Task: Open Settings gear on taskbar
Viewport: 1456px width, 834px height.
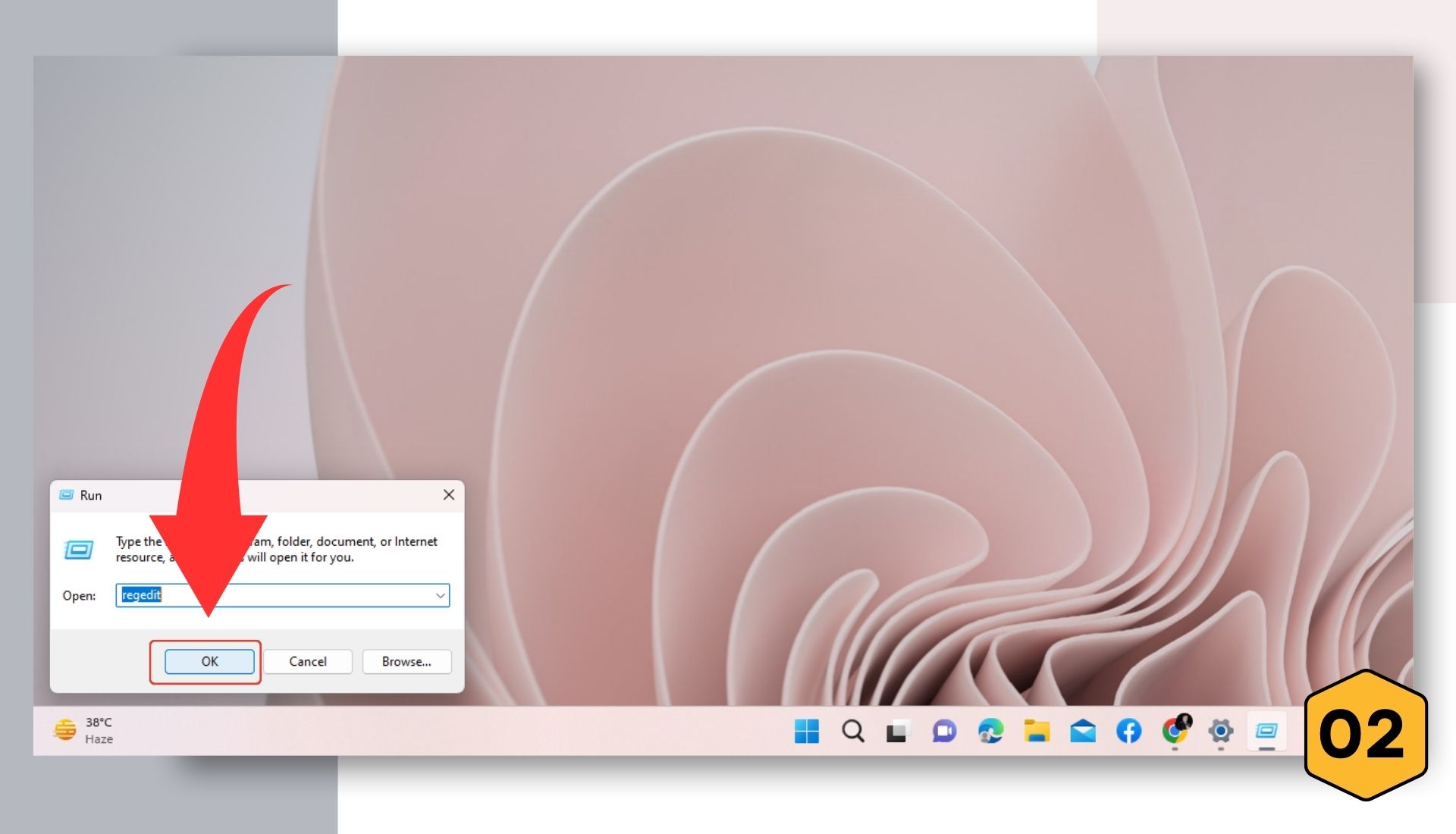Action: pos(1220,731)
